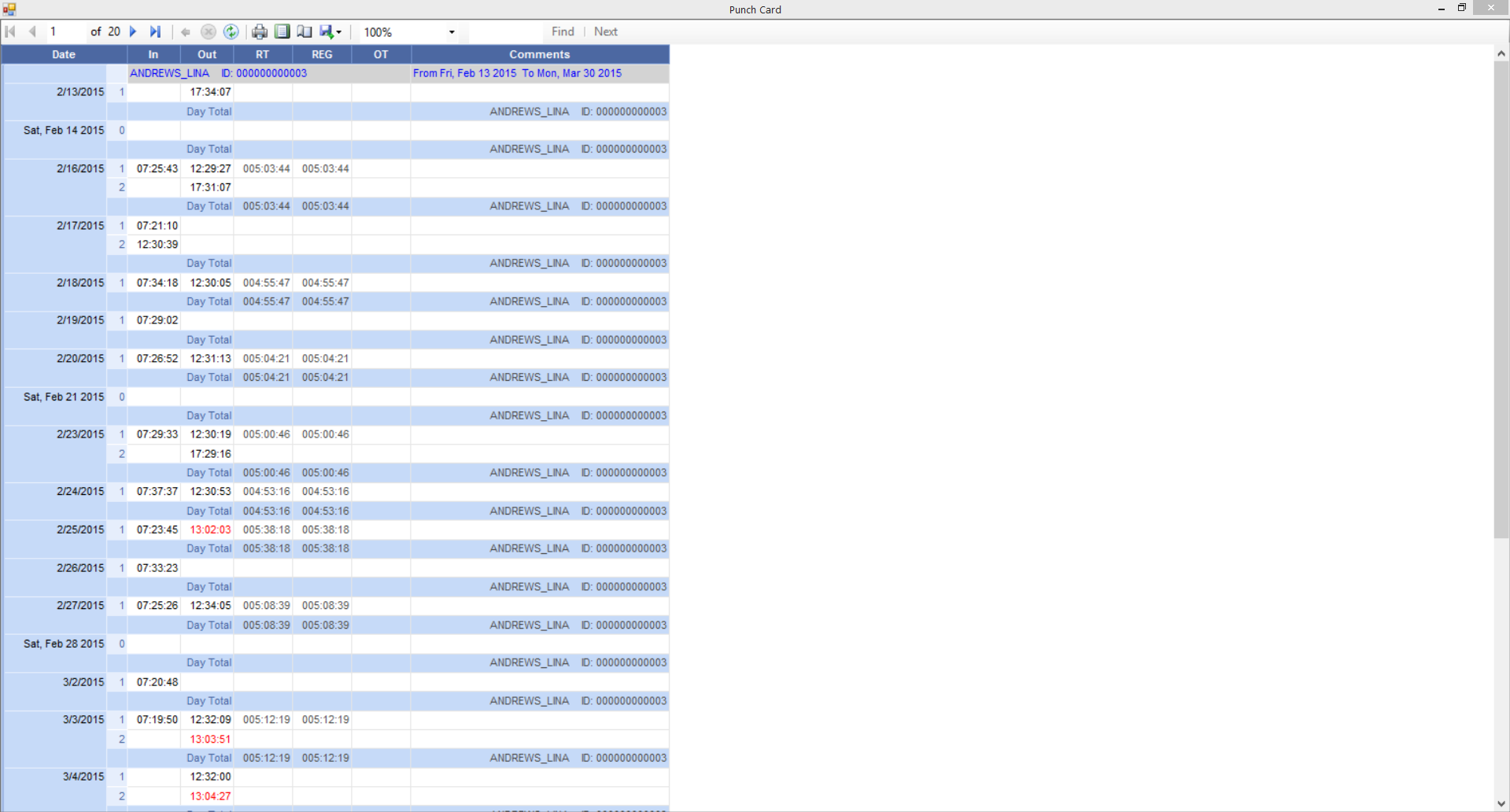Image resolution: width=1510 pixels, height=812 pixels.
Task: Select the red 13:04:27 out time
Action: [x=210, y=796]
